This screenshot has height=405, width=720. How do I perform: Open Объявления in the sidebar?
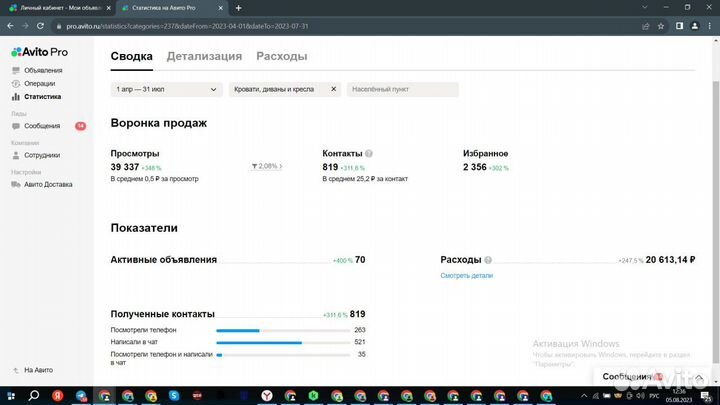tap(43, 70)
